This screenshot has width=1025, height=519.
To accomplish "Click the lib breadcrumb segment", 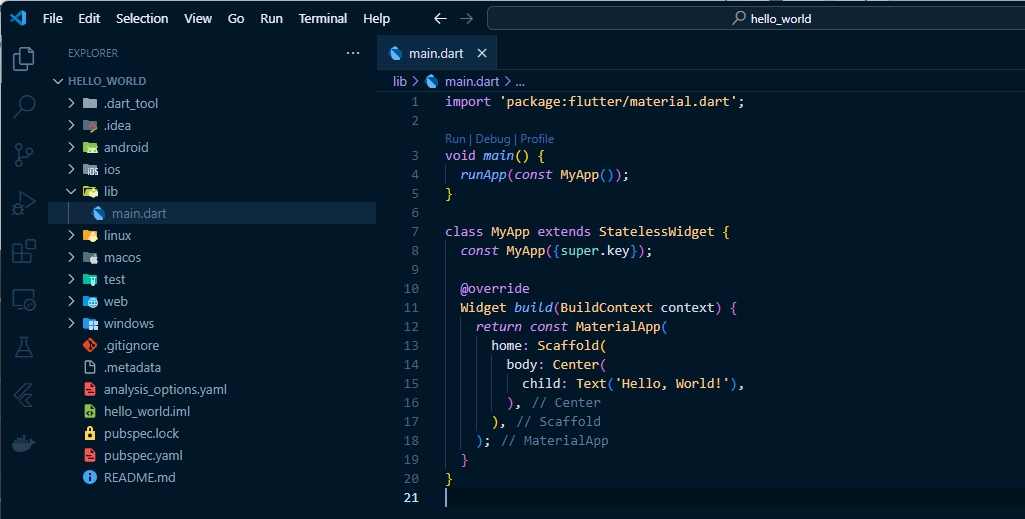I will click(399, 81).
